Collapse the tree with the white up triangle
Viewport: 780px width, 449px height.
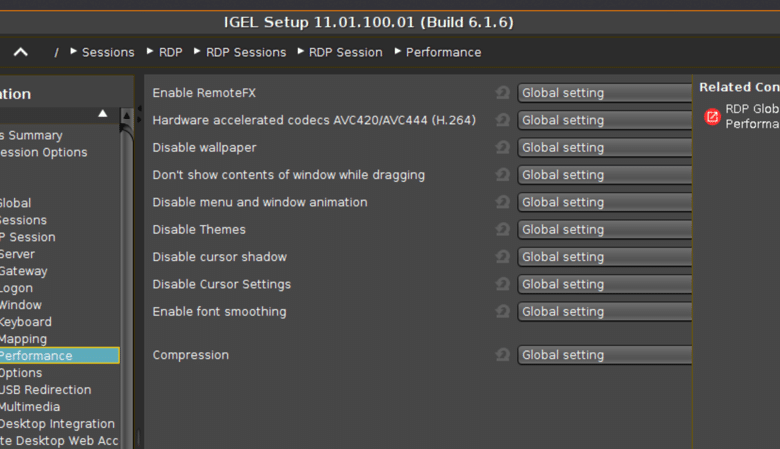pyautogui.click(x=102, y=113)
